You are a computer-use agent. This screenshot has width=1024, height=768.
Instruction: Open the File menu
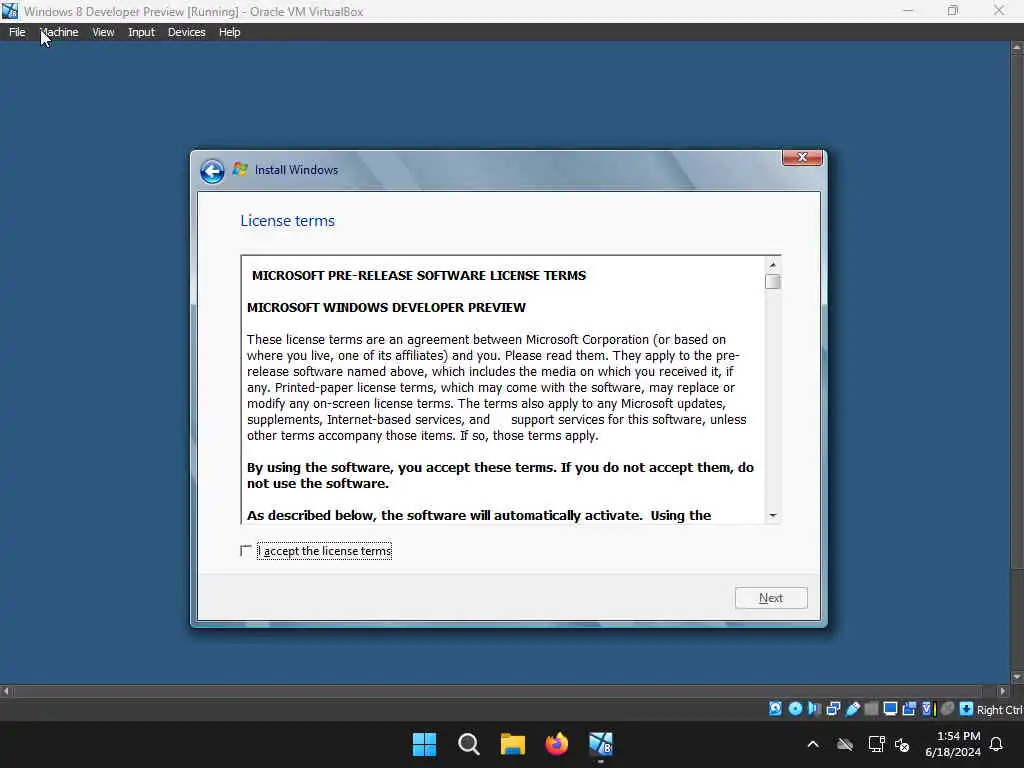(17, 32)
